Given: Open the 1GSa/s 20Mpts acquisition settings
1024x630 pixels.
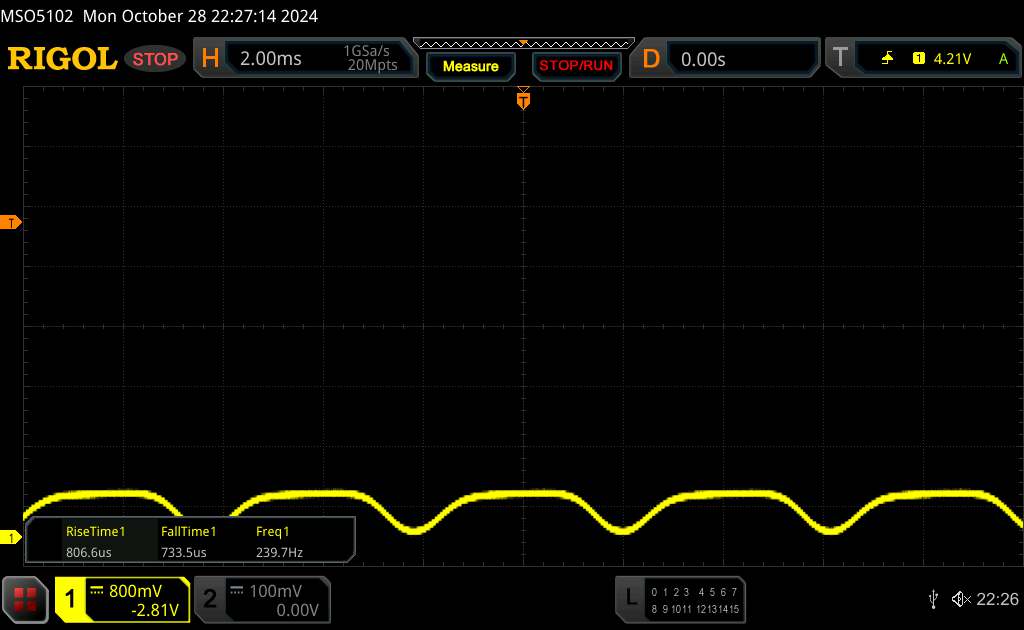Looking at the screenshot, I should 370,59.
